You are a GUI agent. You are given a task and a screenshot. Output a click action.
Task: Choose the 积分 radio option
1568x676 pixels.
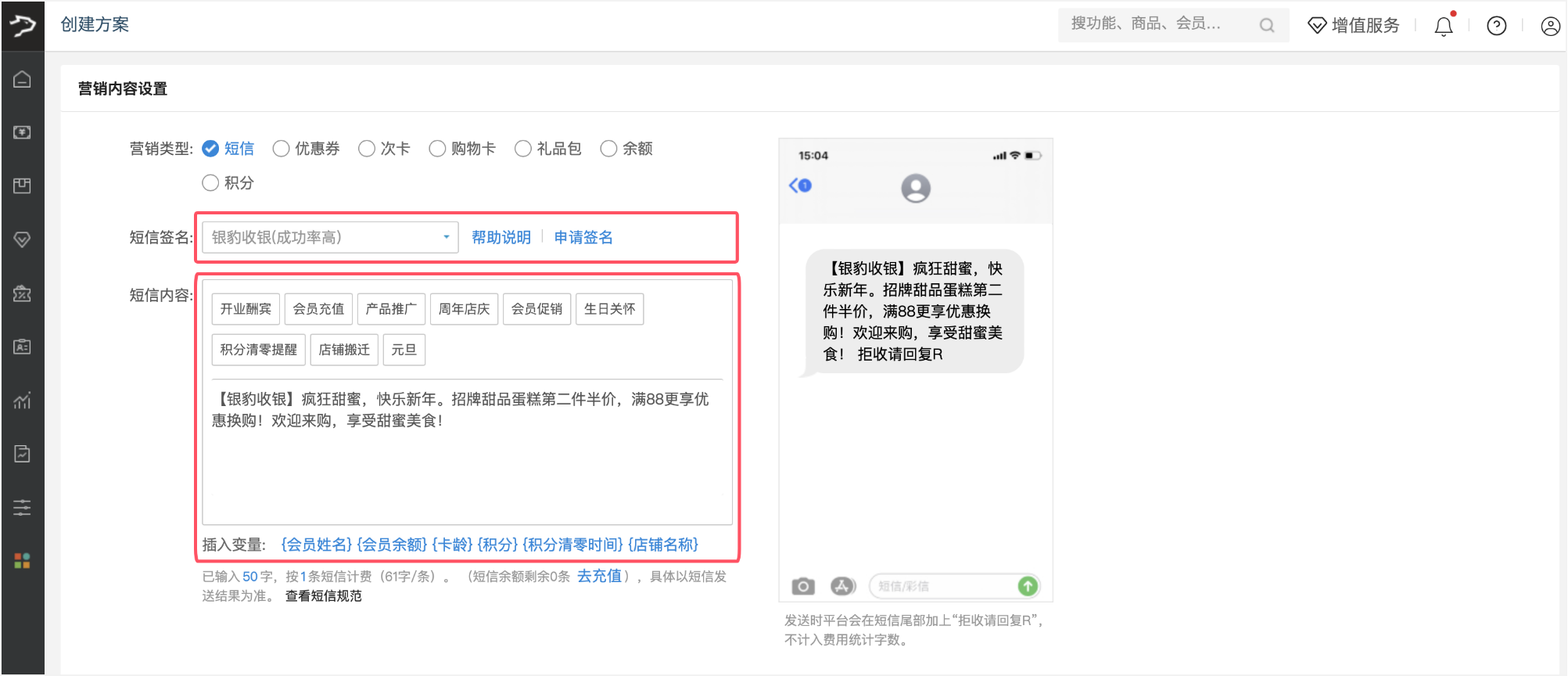[210, 183]
